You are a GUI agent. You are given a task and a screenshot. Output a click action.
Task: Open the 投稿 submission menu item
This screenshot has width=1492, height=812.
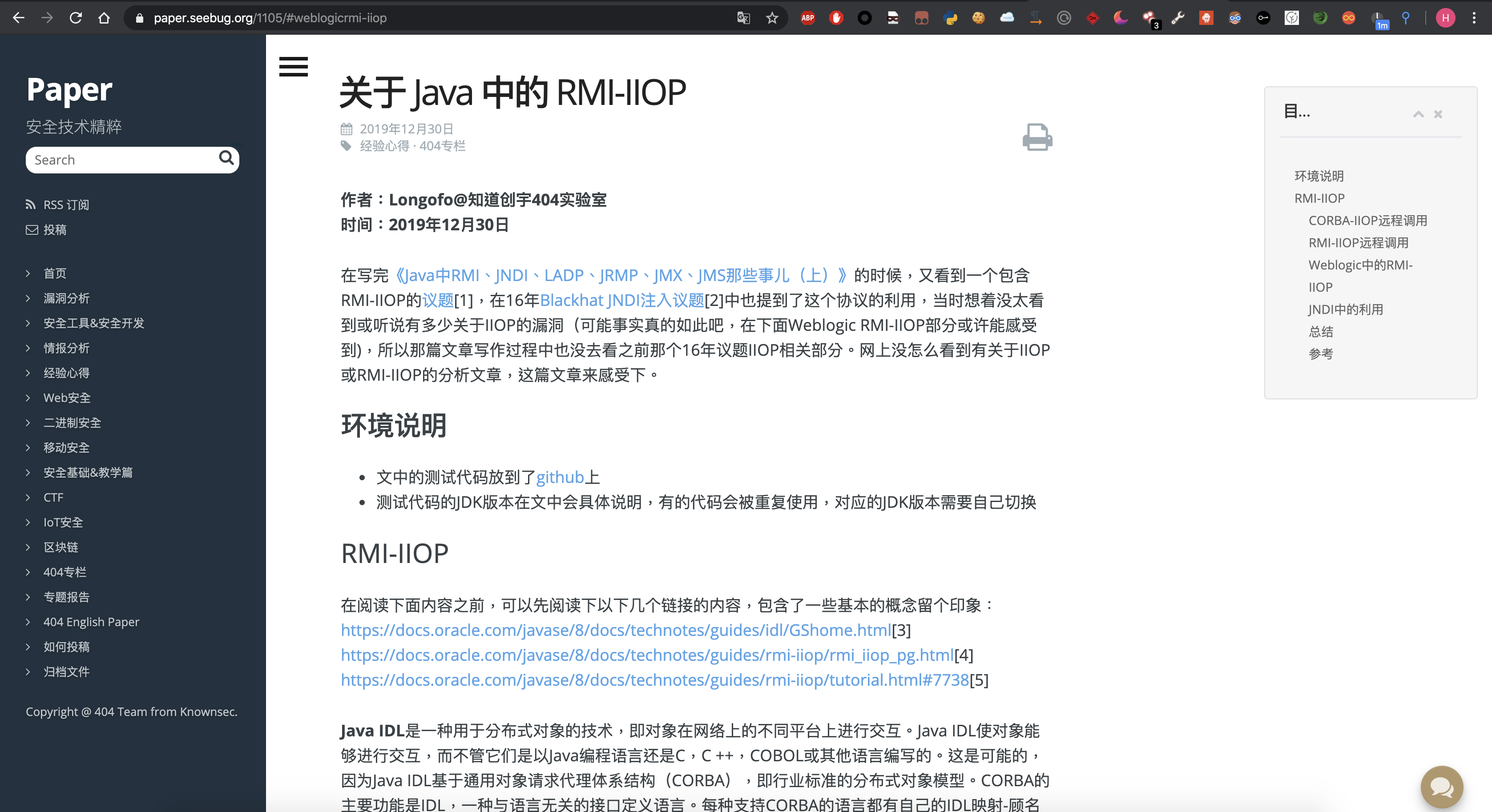click(x=54, y=230)
